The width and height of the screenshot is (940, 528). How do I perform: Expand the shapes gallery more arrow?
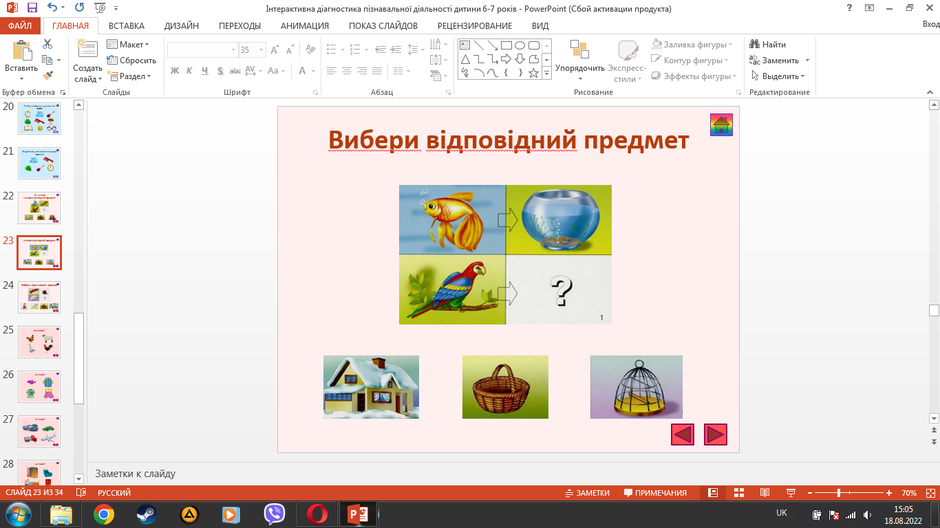coord(546,73)
